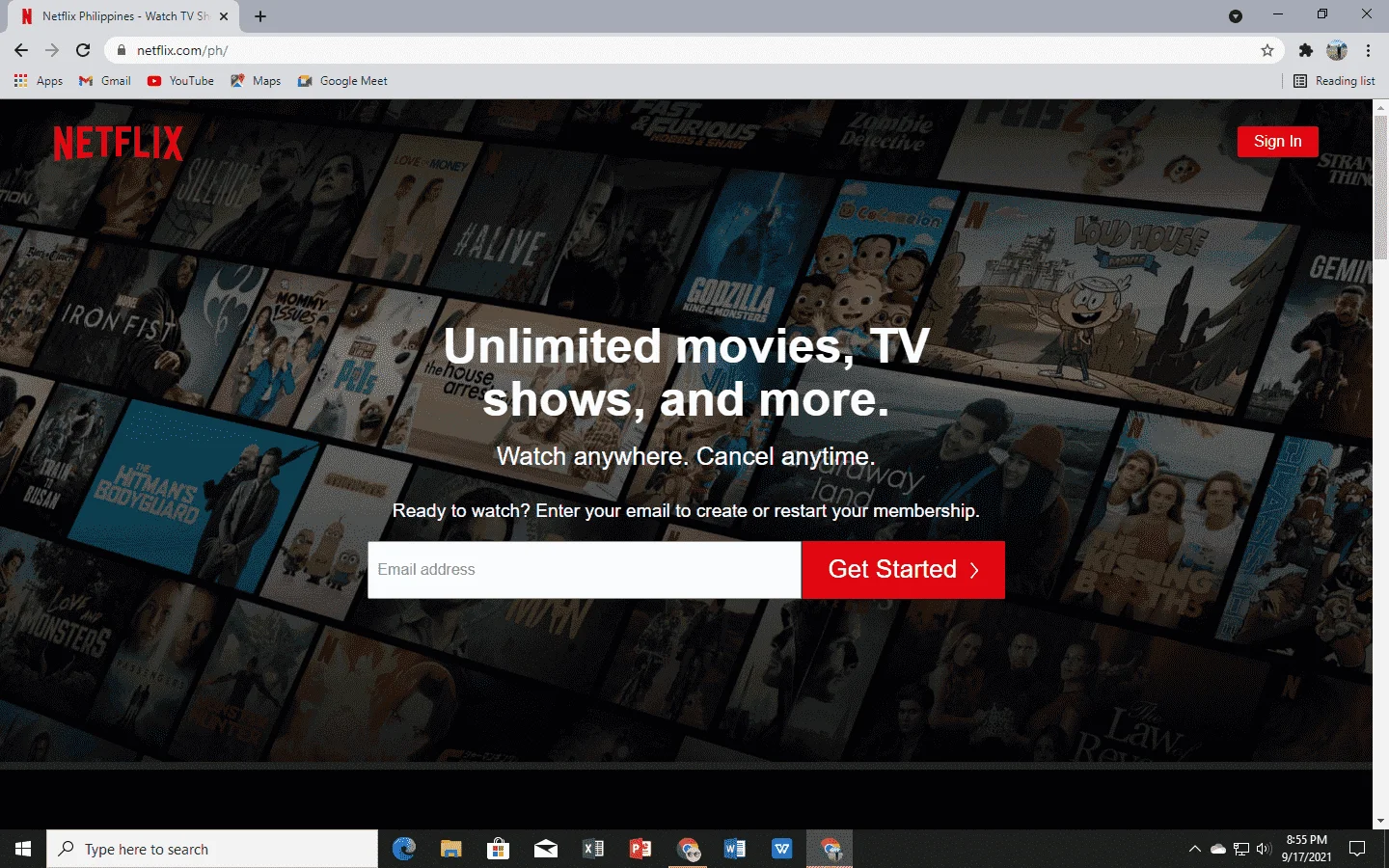1389x868 pixels.
Task: Bookmark this page with the star icon
Action: tap(1267, 50)
